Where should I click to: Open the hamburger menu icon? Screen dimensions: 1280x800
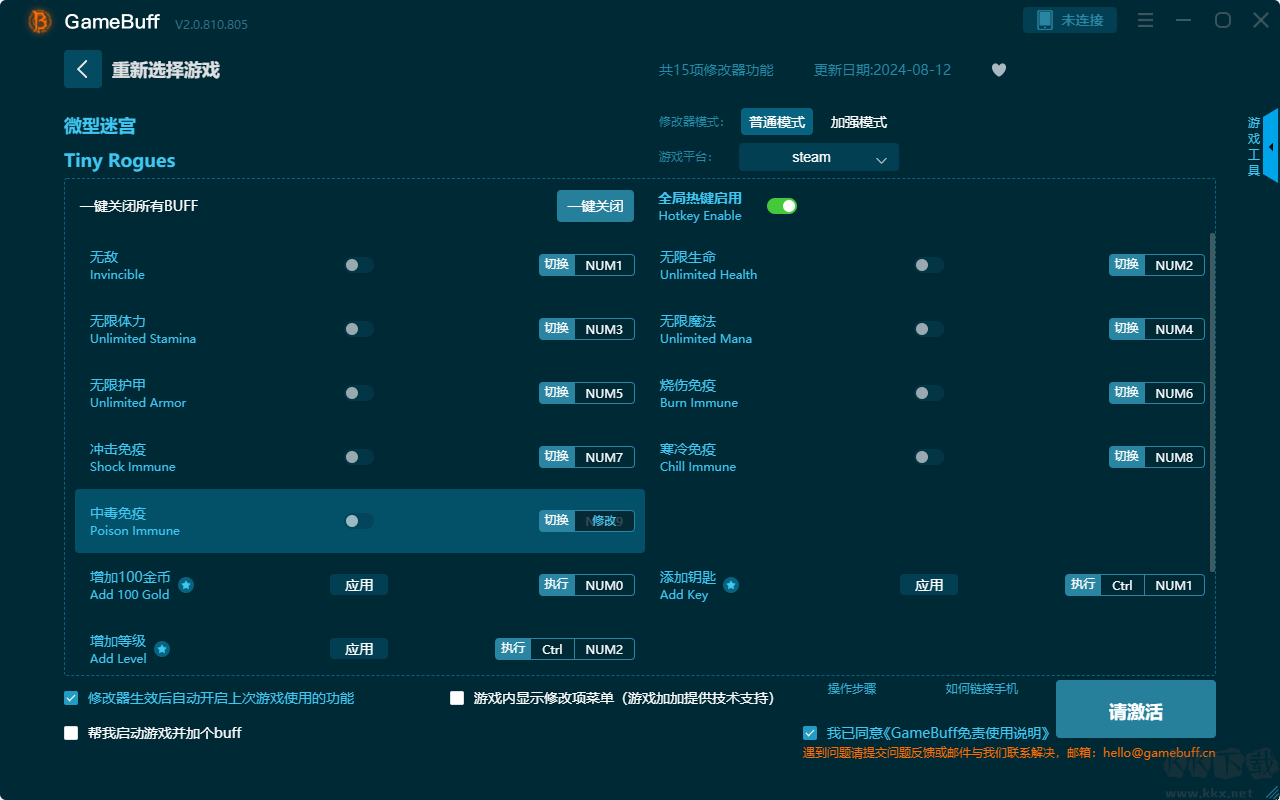click(x=1146, y=20)
